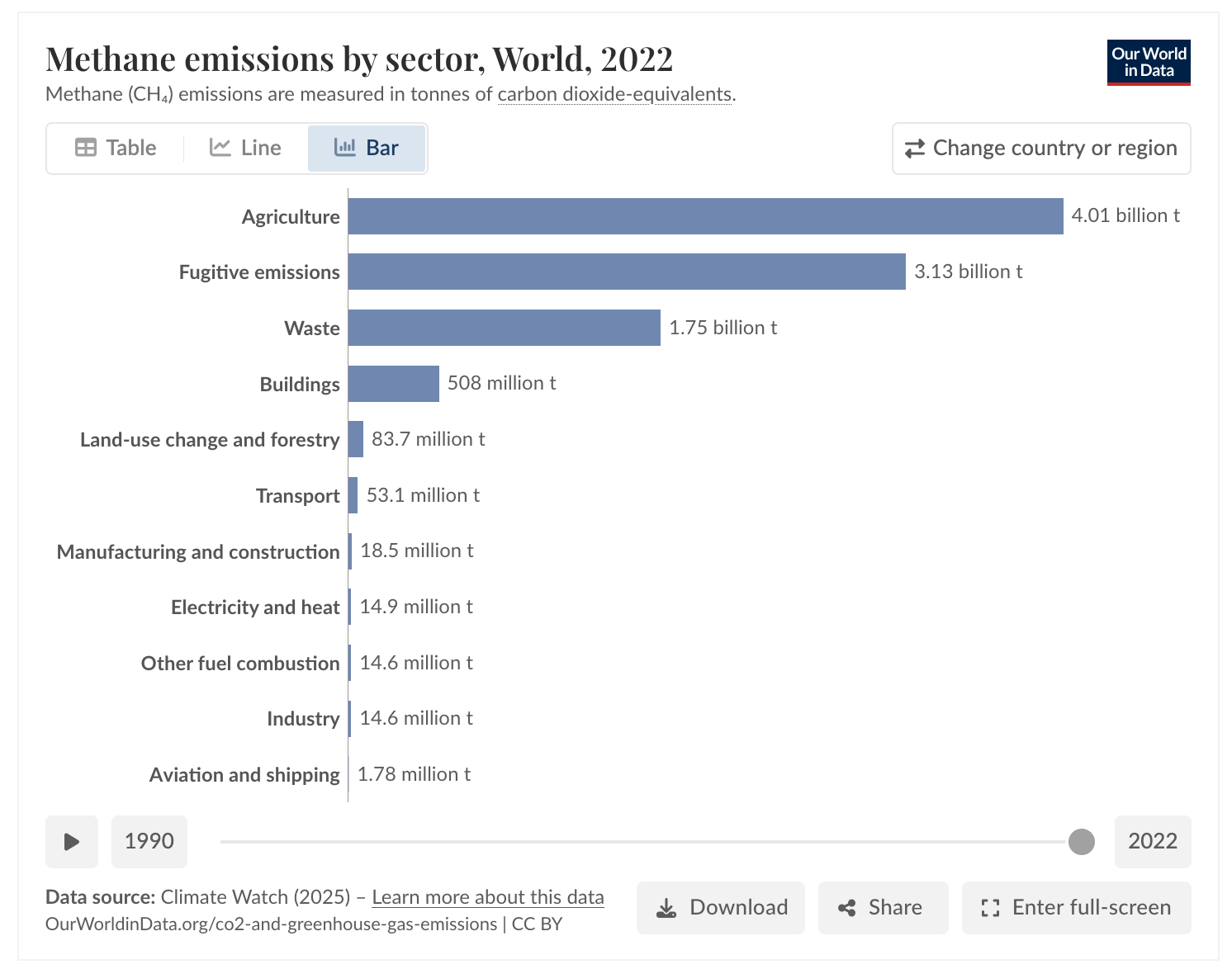Open the Learn more about this data link

tap(488, 897)
